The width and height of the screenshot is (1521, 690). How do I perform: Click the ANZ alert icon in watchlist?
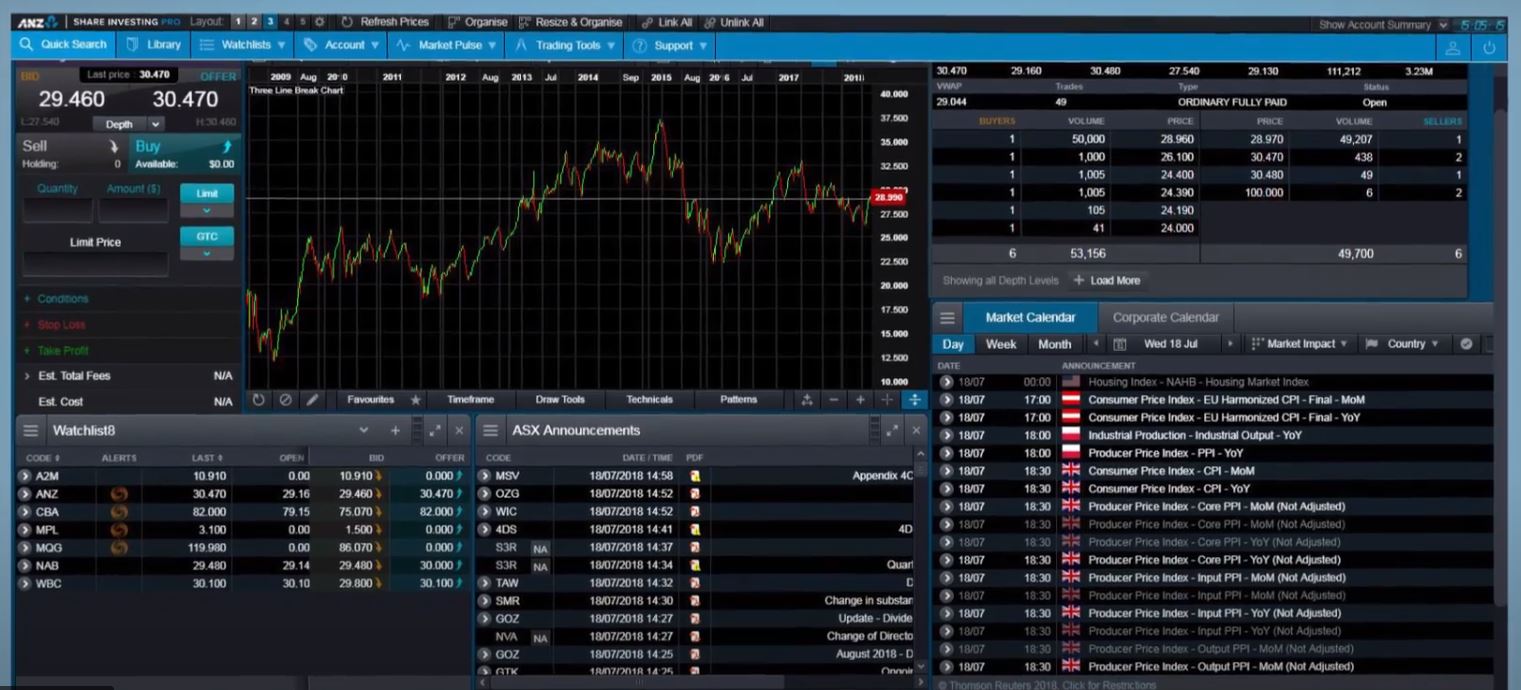click(x=119, y=494)
